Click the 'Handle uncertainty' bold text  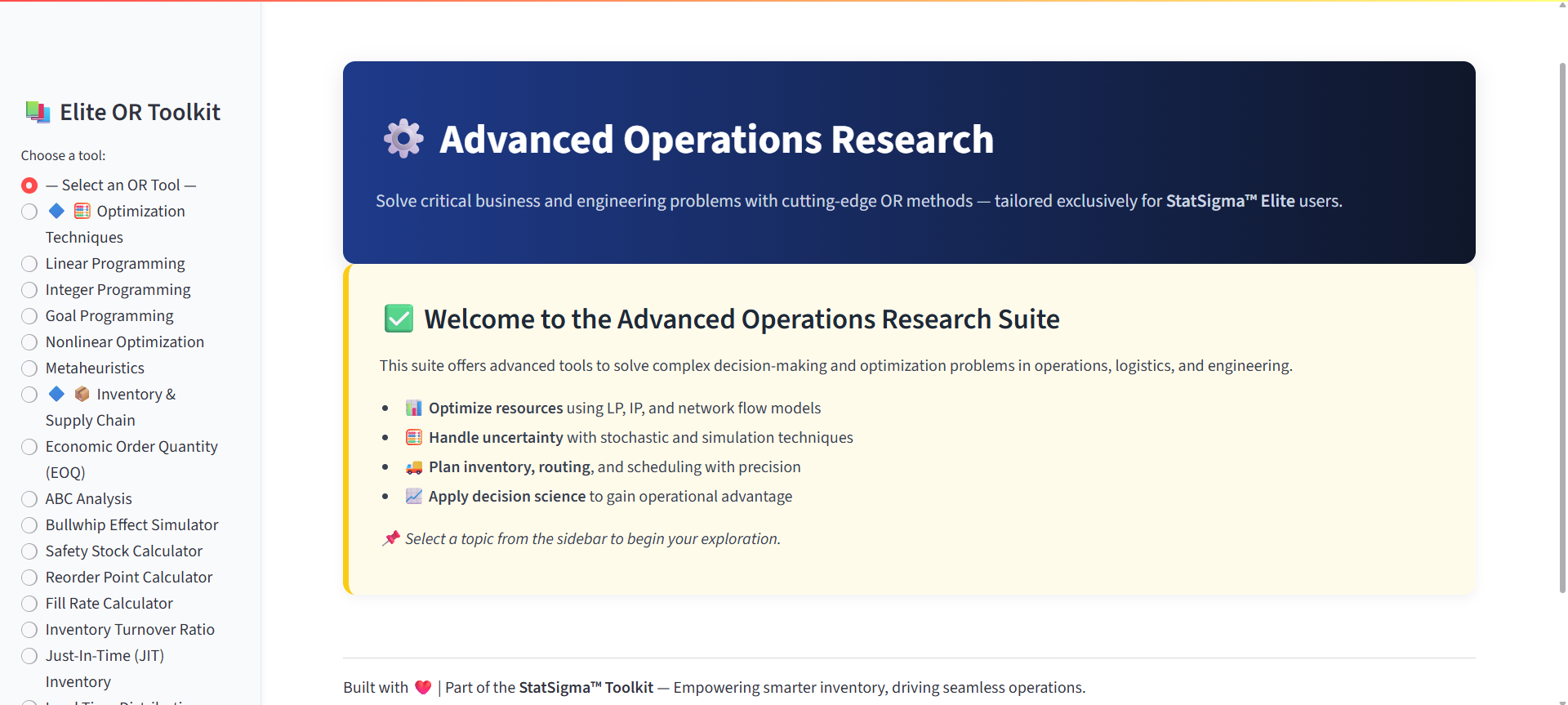[x=496, y=437]
